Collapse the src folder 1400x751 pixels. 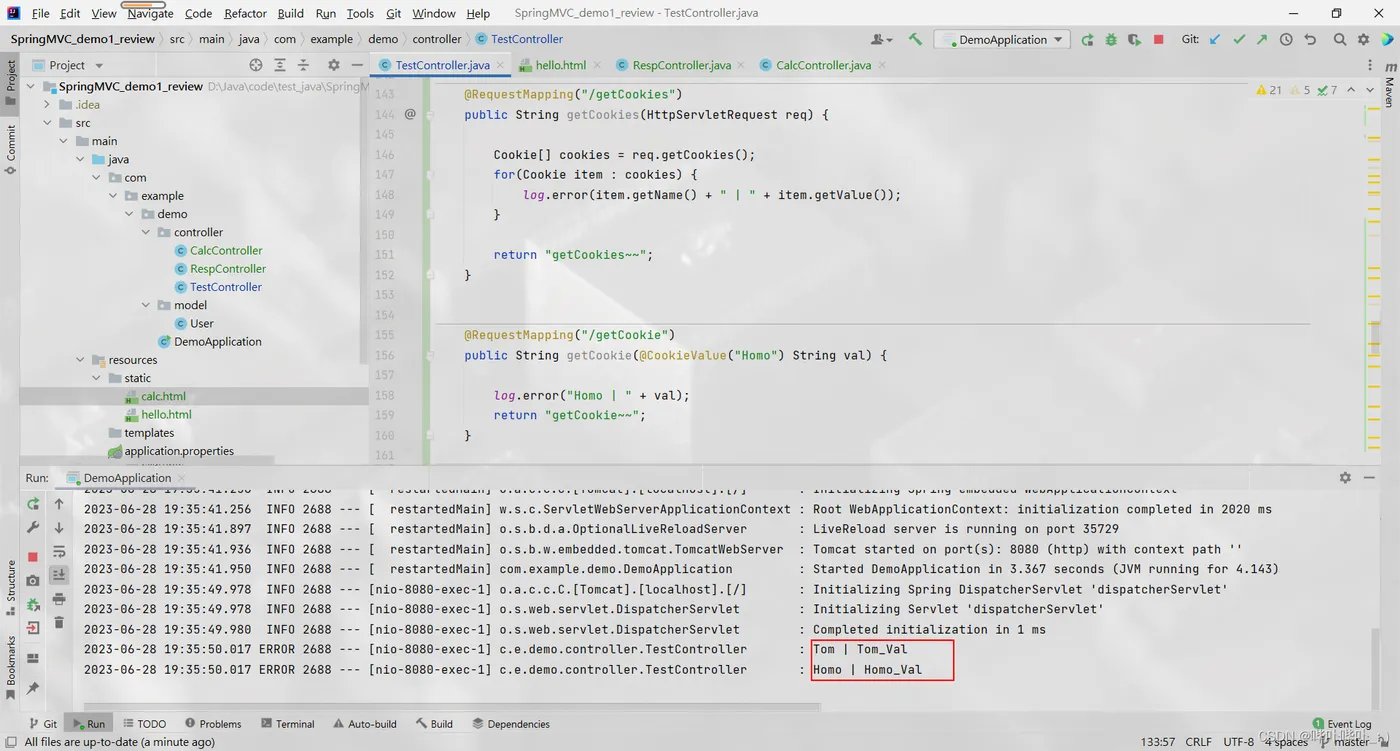tap(48, 123)
